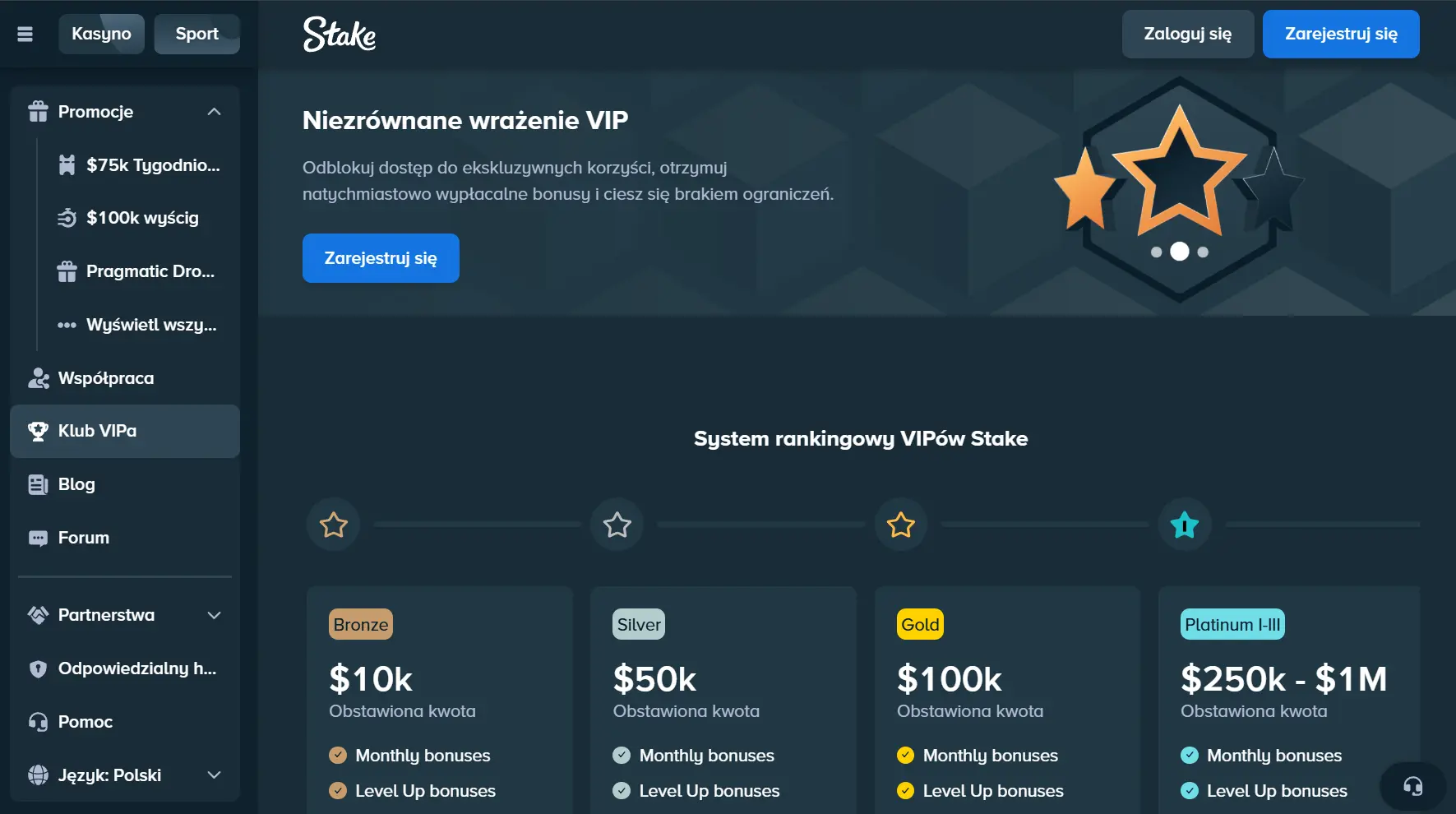Select the active middle carousel dot
This screenshot has height=814, width=1456.
[1180, 252]
